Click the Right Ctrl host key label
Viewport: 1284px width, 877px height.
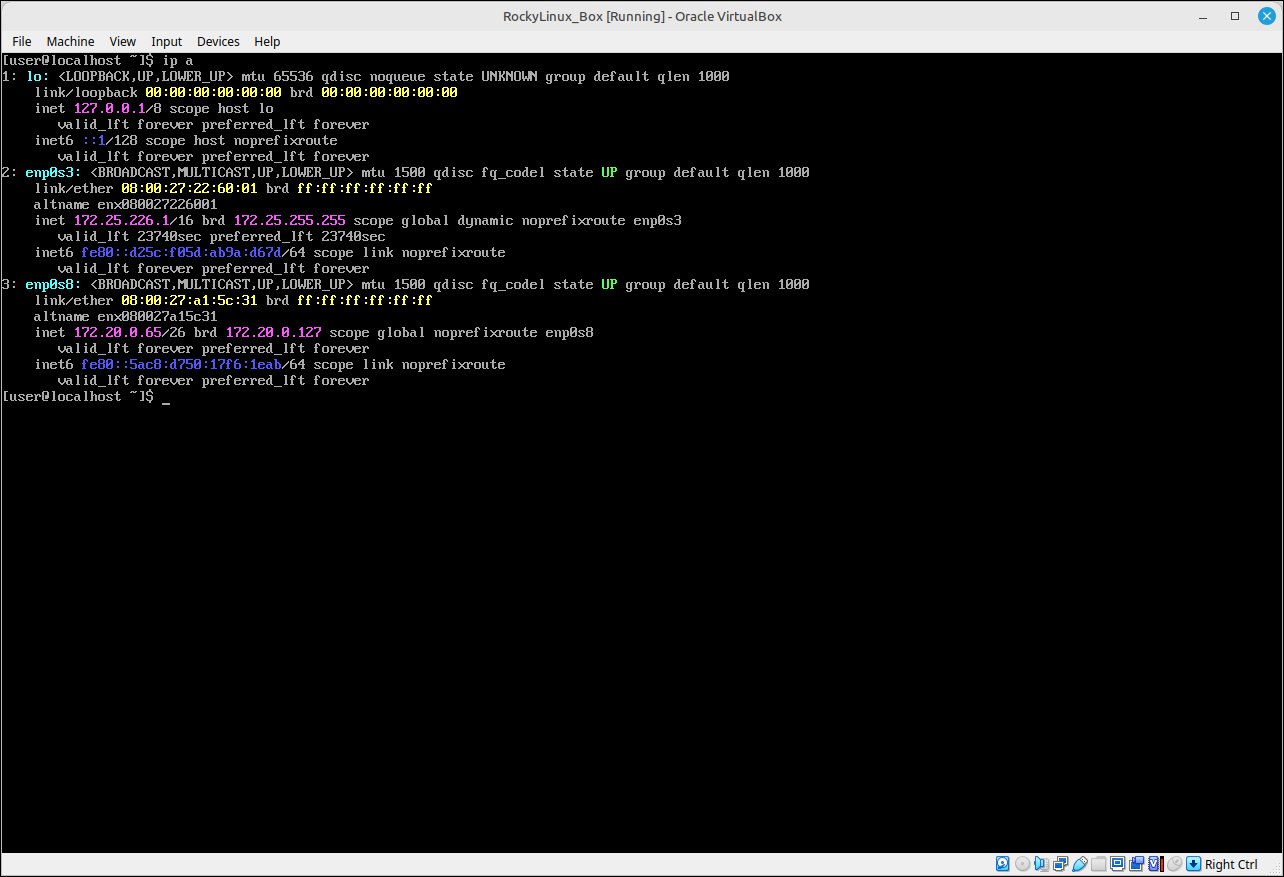pyautogui.click(x=1231, y=864)
